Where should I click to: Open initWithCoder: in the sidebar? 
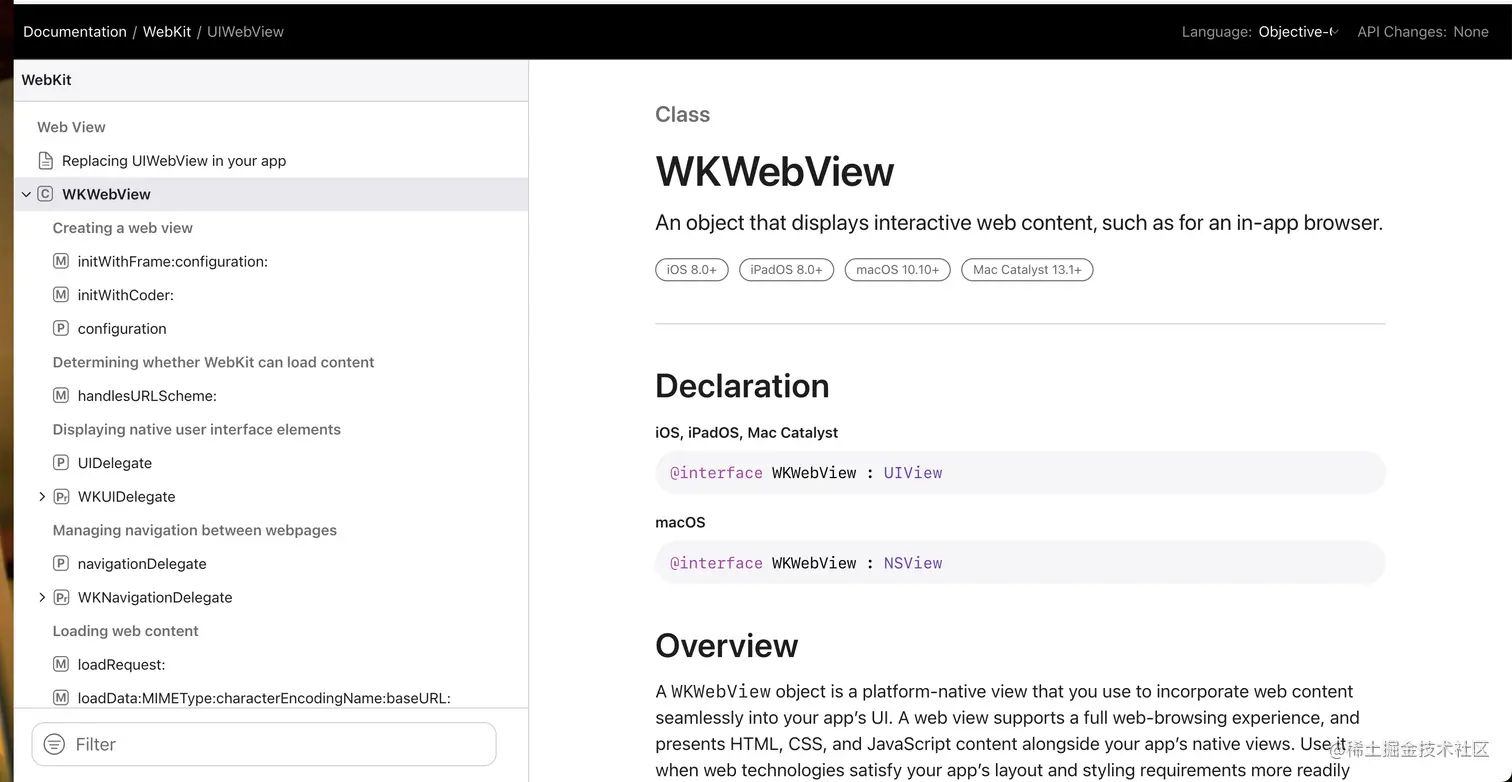coord(126,295)
